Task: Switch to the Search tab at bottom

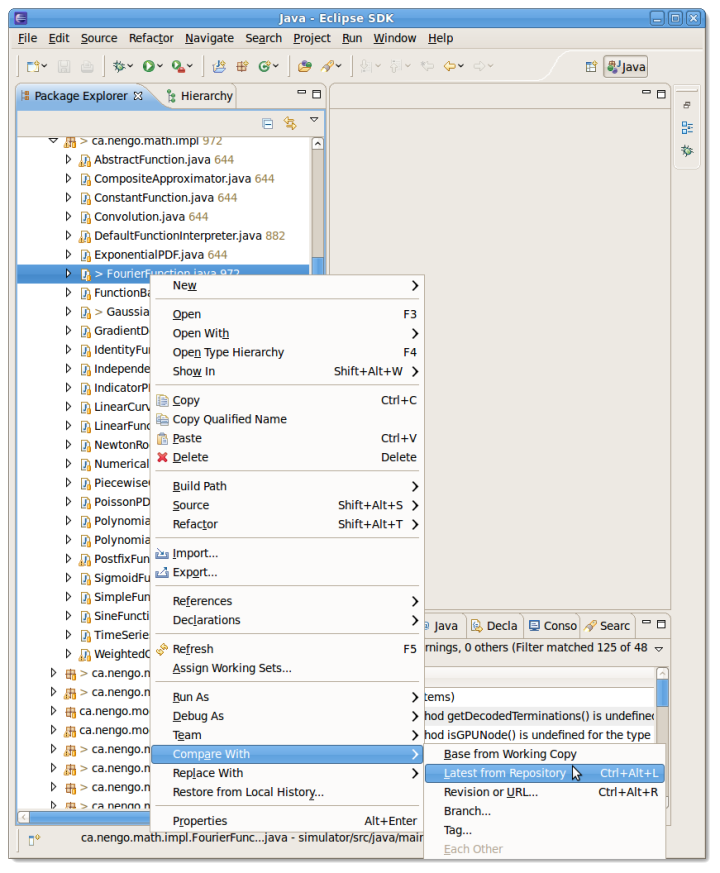Action: tap(606, 626)
